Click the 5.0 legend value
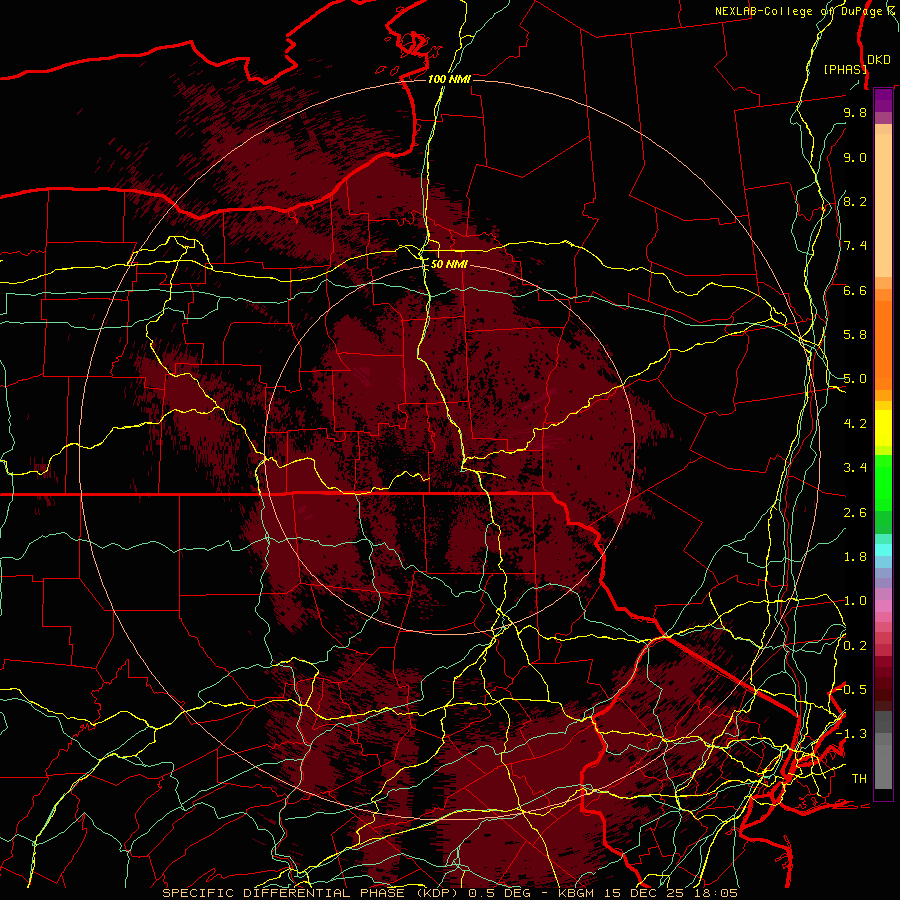The height and width of the screenshot is (900, 900). pos(855,379)
